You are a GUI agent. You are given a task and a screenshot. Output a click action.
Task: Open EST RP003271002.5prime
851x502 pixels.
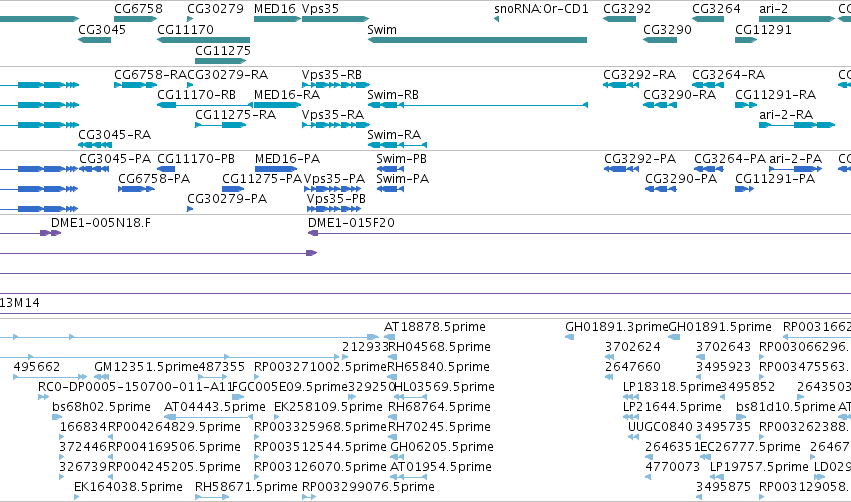[256, 377]
